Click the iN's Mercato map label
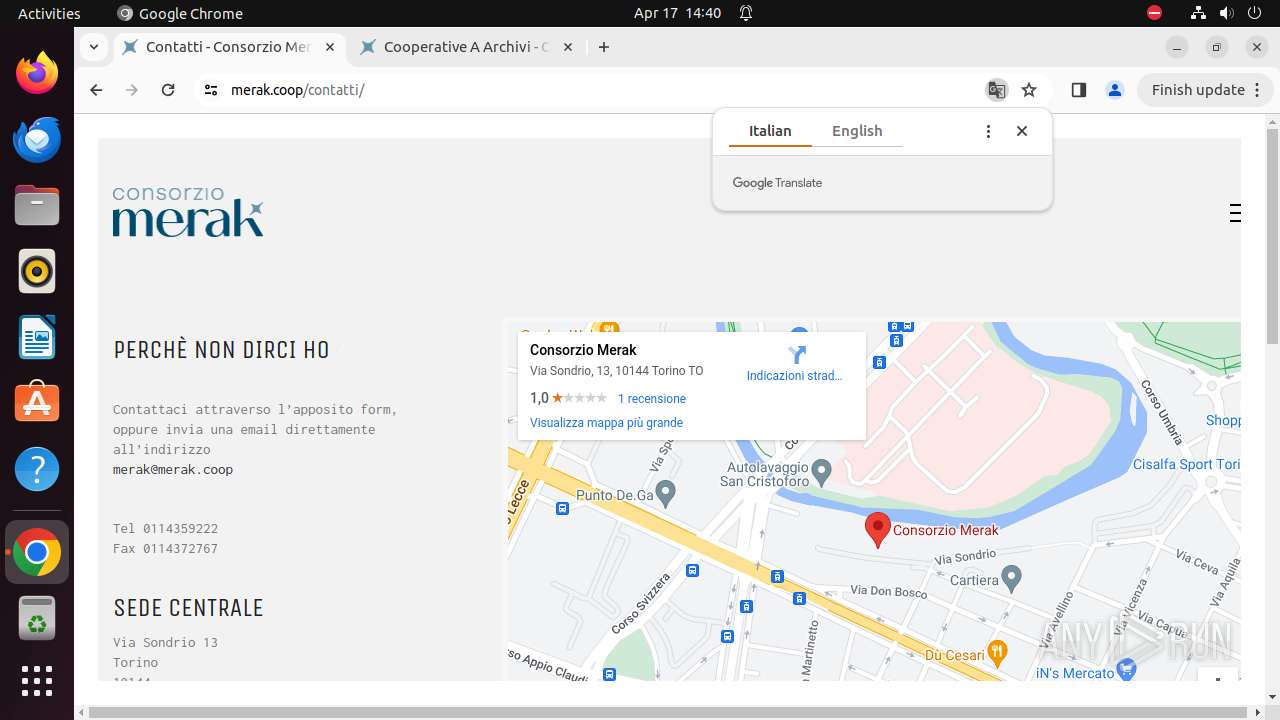The height and width of the screenshot is (720, 1280). [x=1075, y=673]
